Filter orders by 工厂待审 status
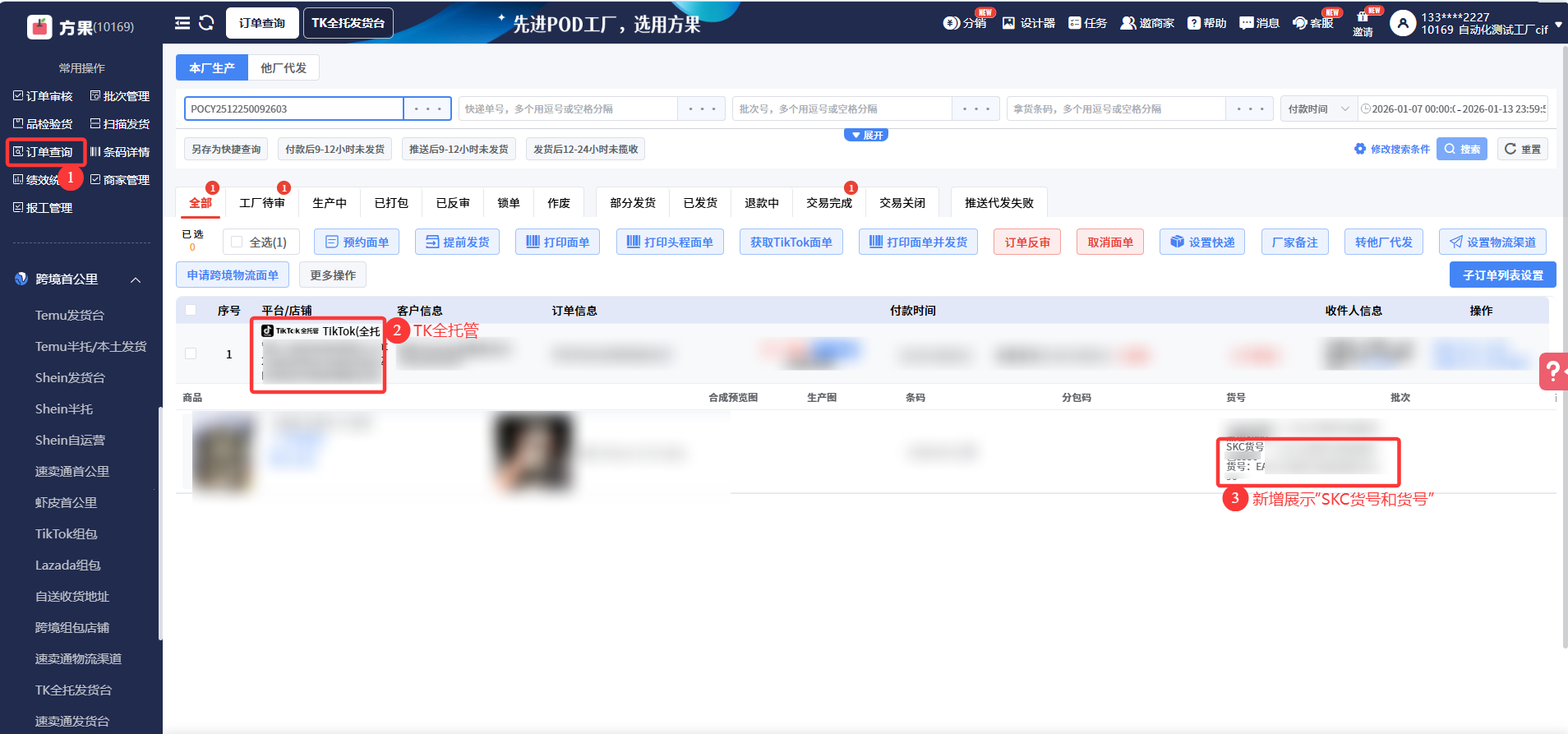 [262, 202]
